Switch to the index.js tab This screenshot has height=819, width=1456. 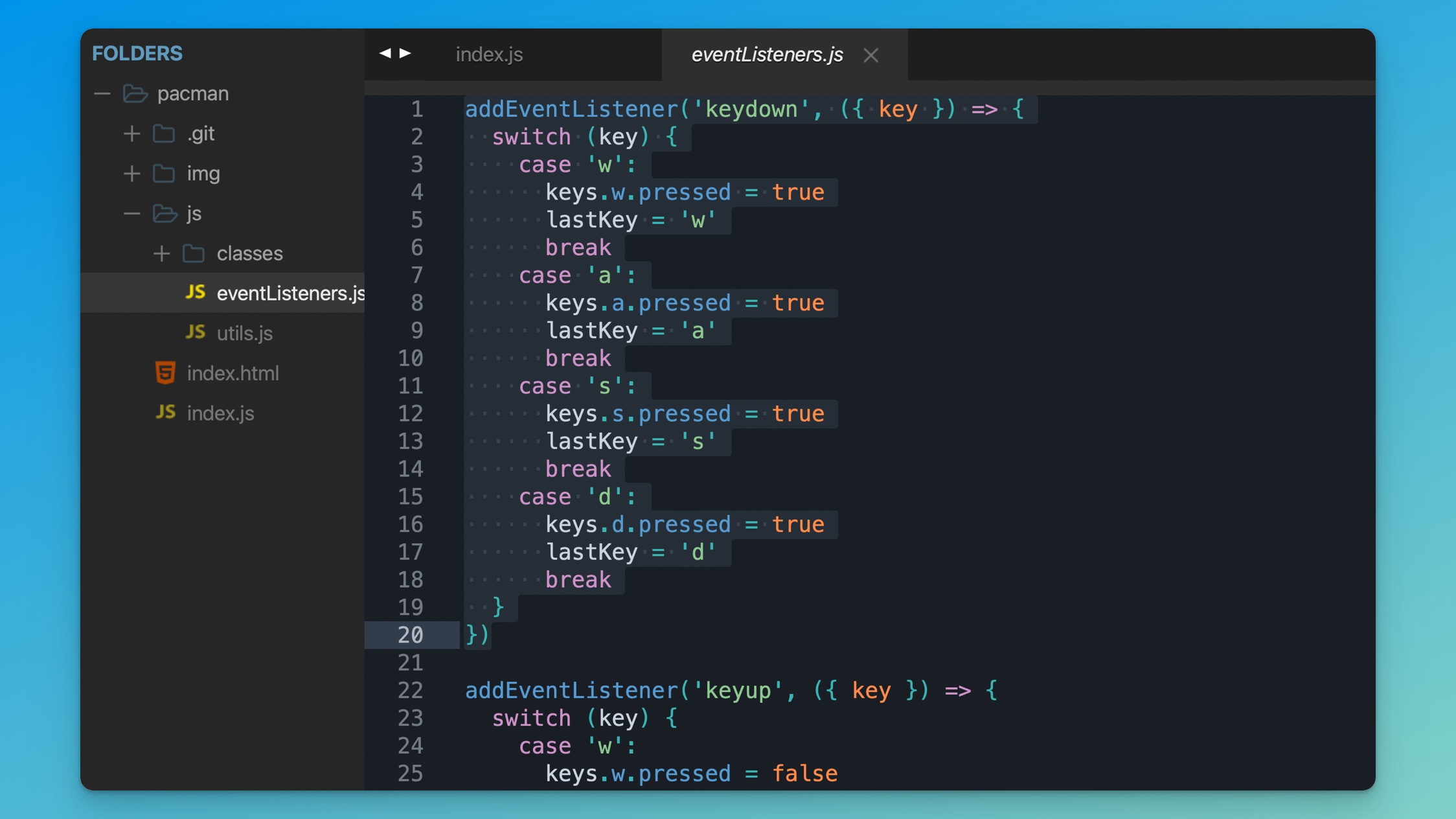click(489, 54)
